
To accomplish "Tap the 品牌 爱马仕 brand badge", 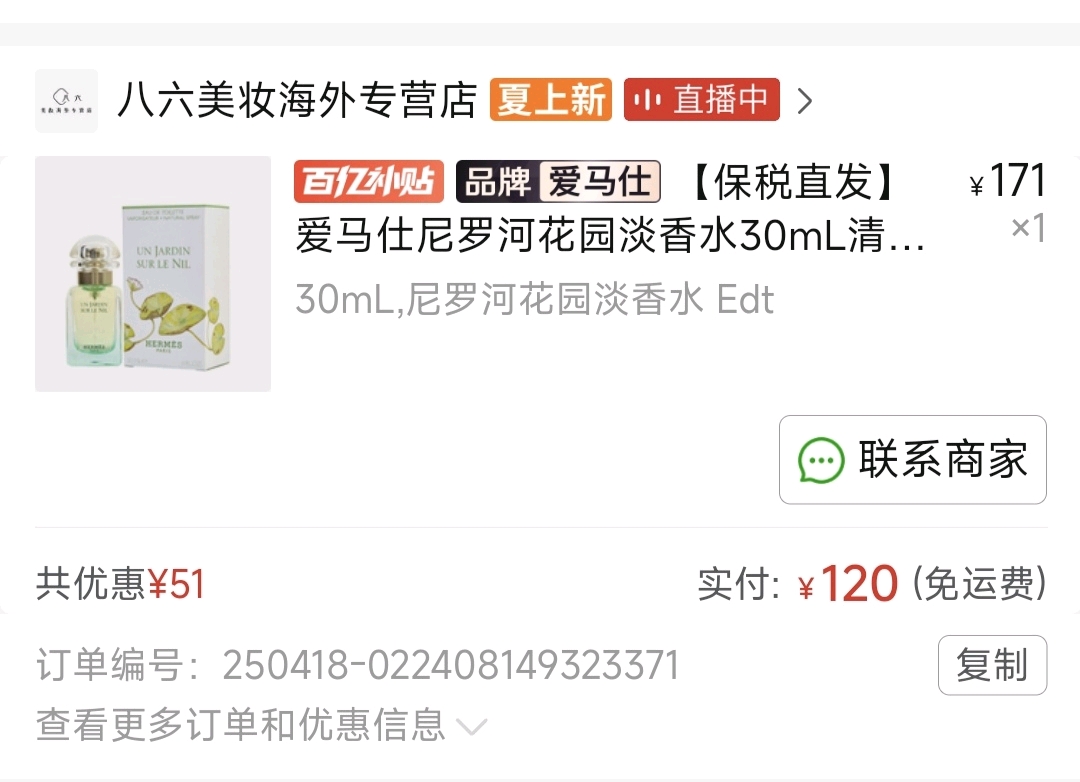I will pos(559,181).
